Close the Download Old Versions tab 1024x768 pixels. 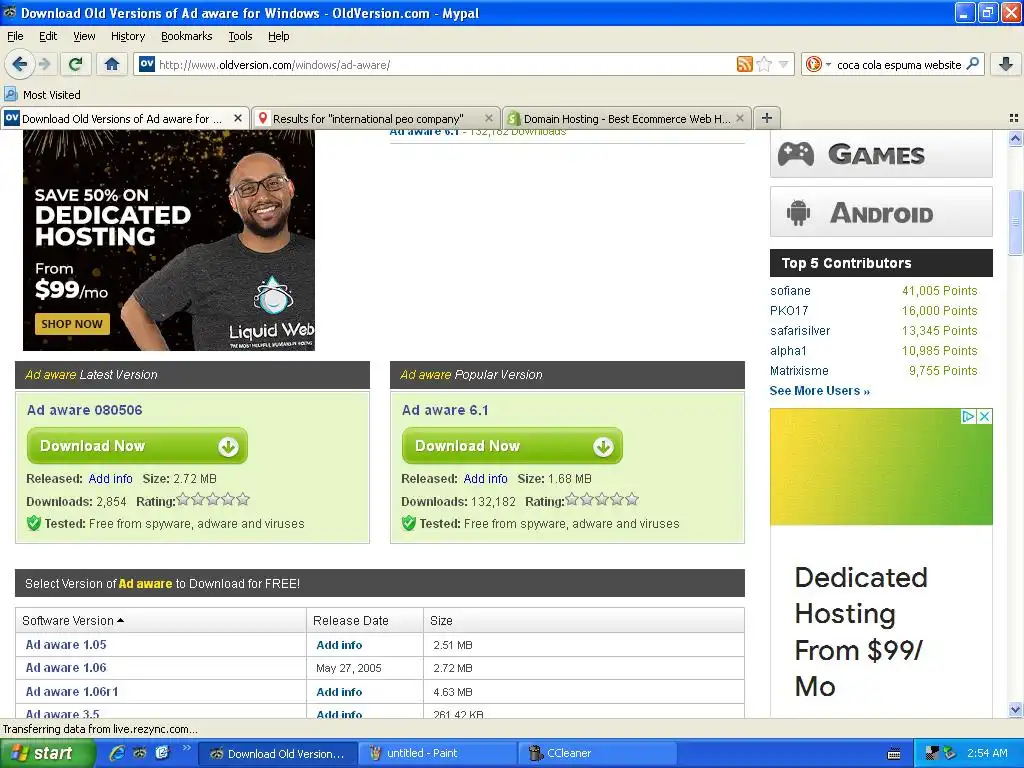pos(238,118)
